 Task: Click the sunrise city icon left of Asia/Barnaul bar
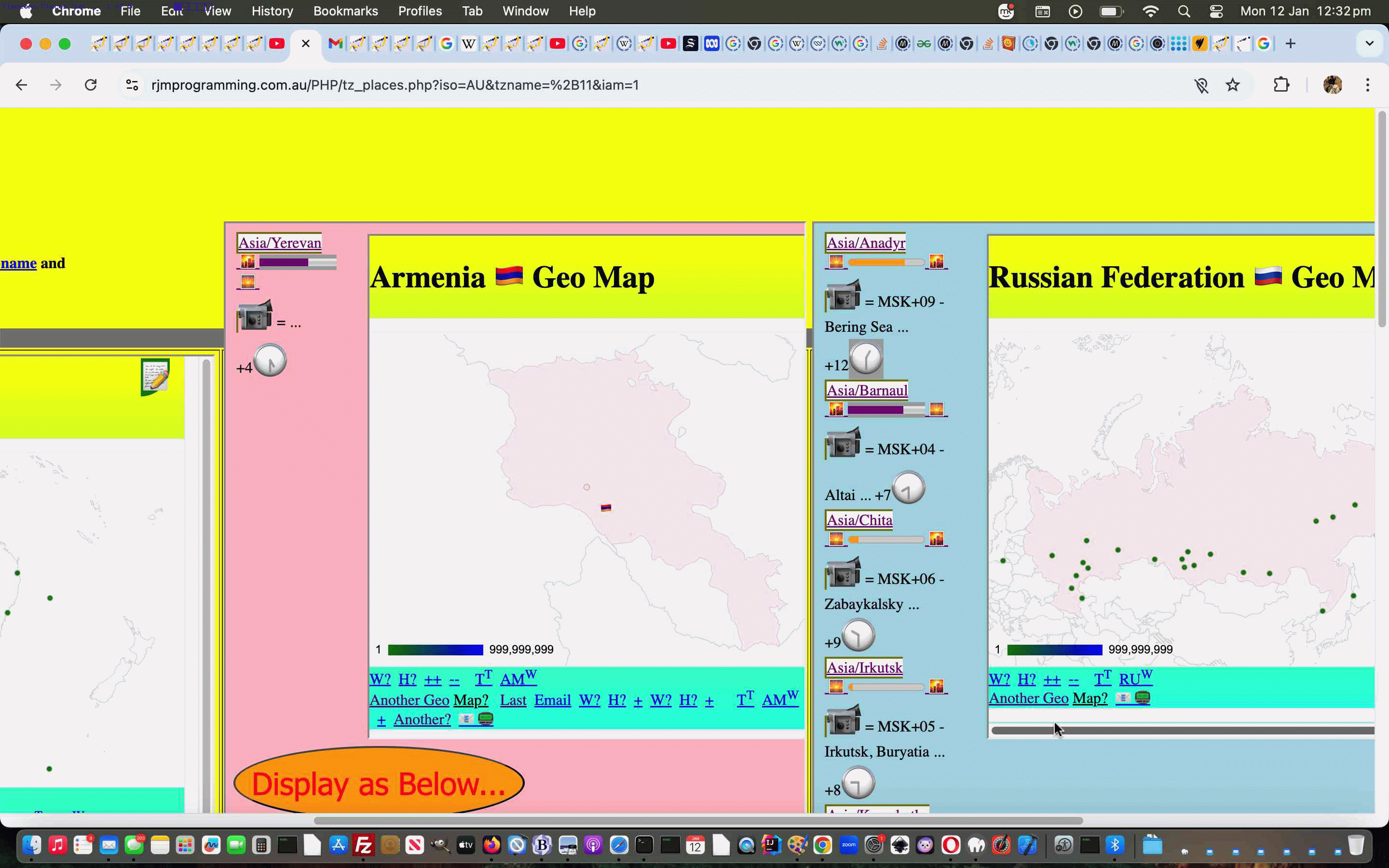836,409
